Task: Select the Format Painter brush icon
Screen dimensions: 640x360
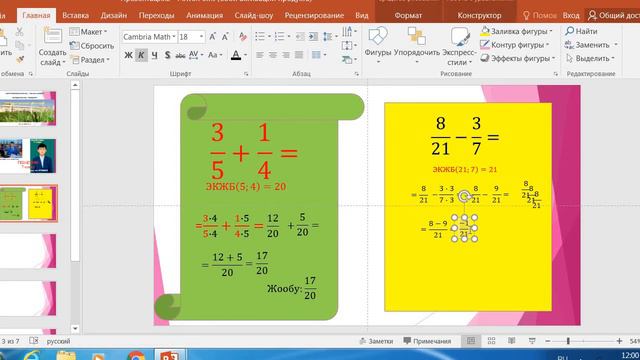Action: pos(20,60)
